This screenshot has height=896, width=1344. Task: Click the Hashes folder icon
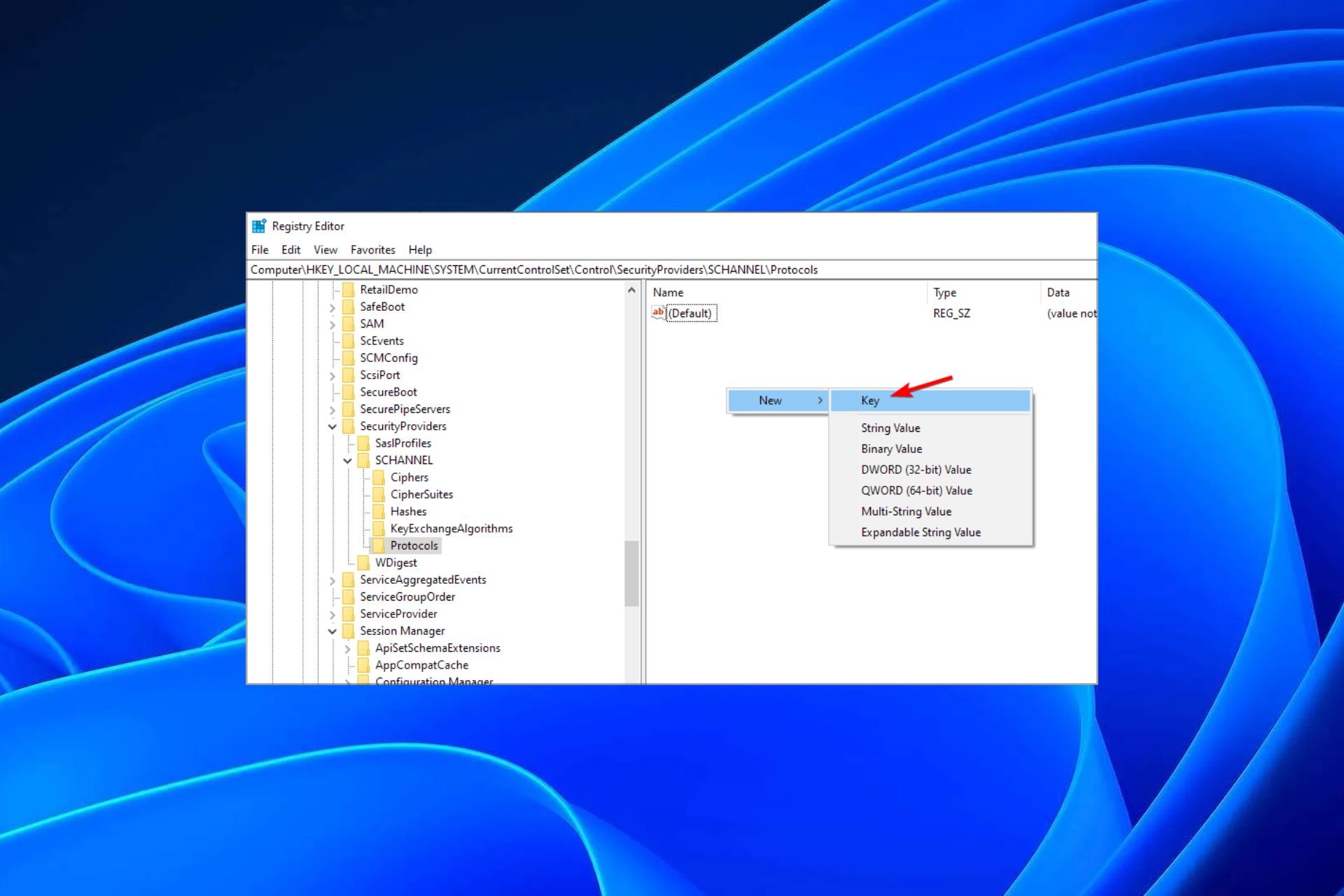click(x=379, y=512)
